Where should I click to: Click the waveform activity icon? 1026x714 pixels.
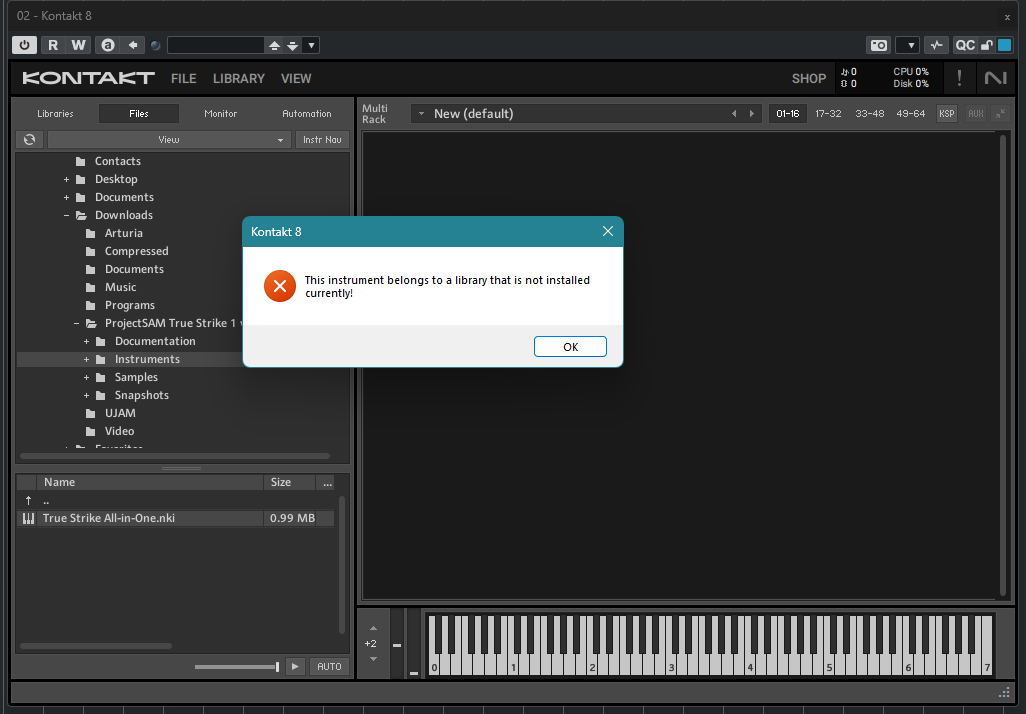point(936,45)
